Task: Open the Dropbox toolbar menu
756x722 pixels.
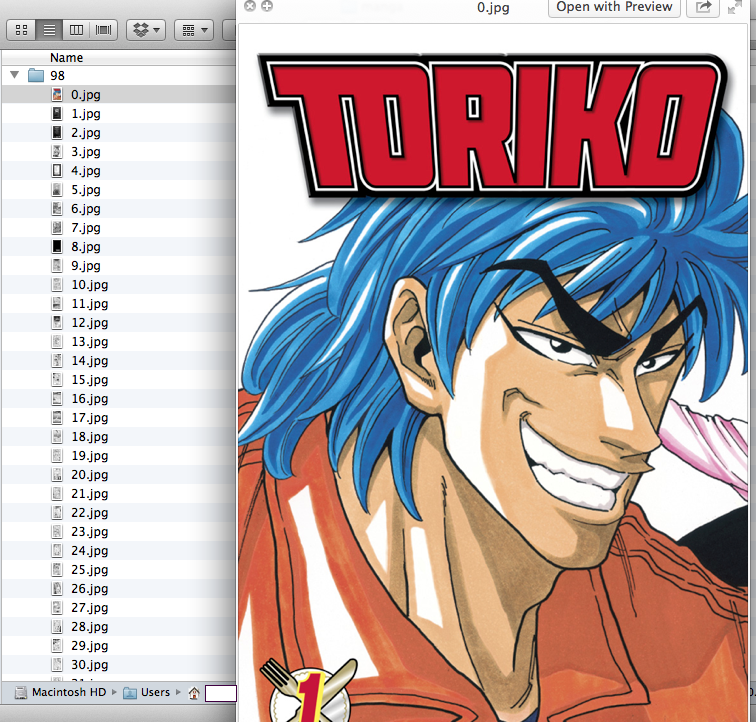Action: tap(147, 30)
